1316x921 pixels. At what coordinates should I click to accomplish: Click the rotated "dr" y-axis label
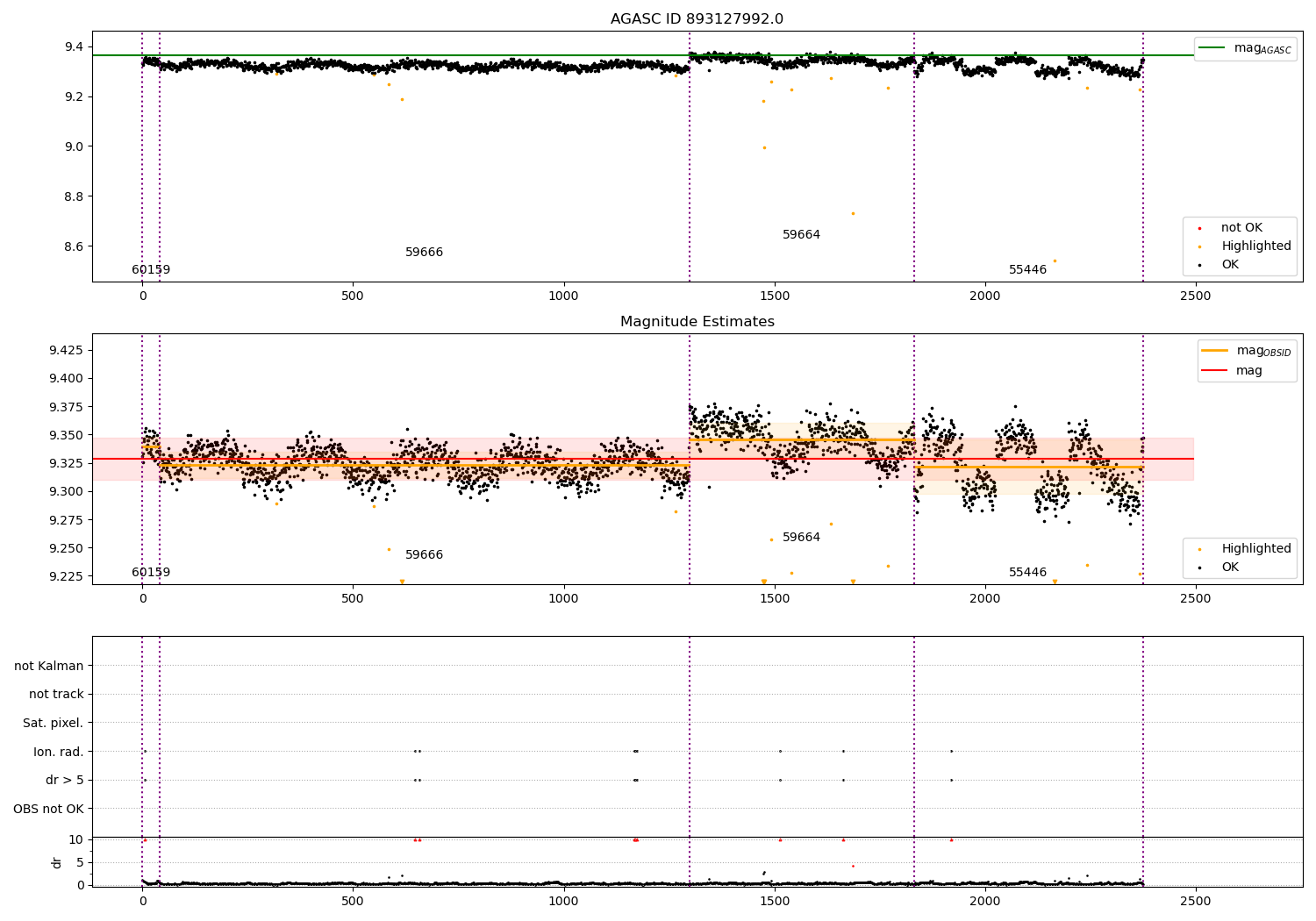pos(57,862)
